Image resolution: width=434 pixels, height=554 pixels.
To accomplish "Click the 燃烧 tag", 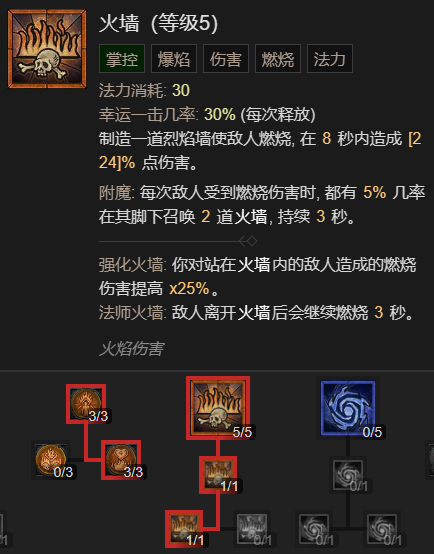I will (x=278, y=59).
